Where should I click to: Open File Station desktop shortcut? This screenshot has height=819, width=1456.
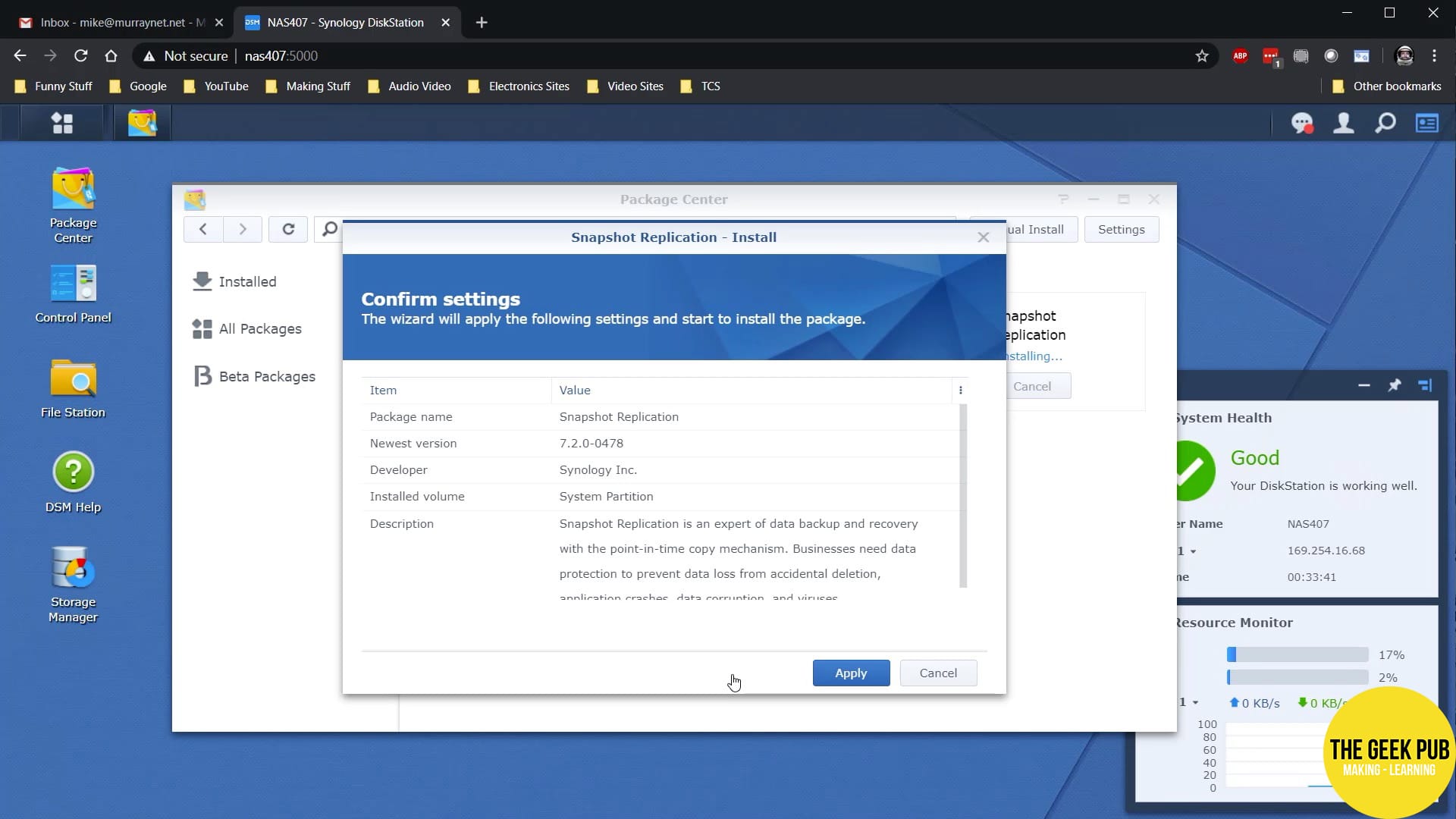(73, 389)
